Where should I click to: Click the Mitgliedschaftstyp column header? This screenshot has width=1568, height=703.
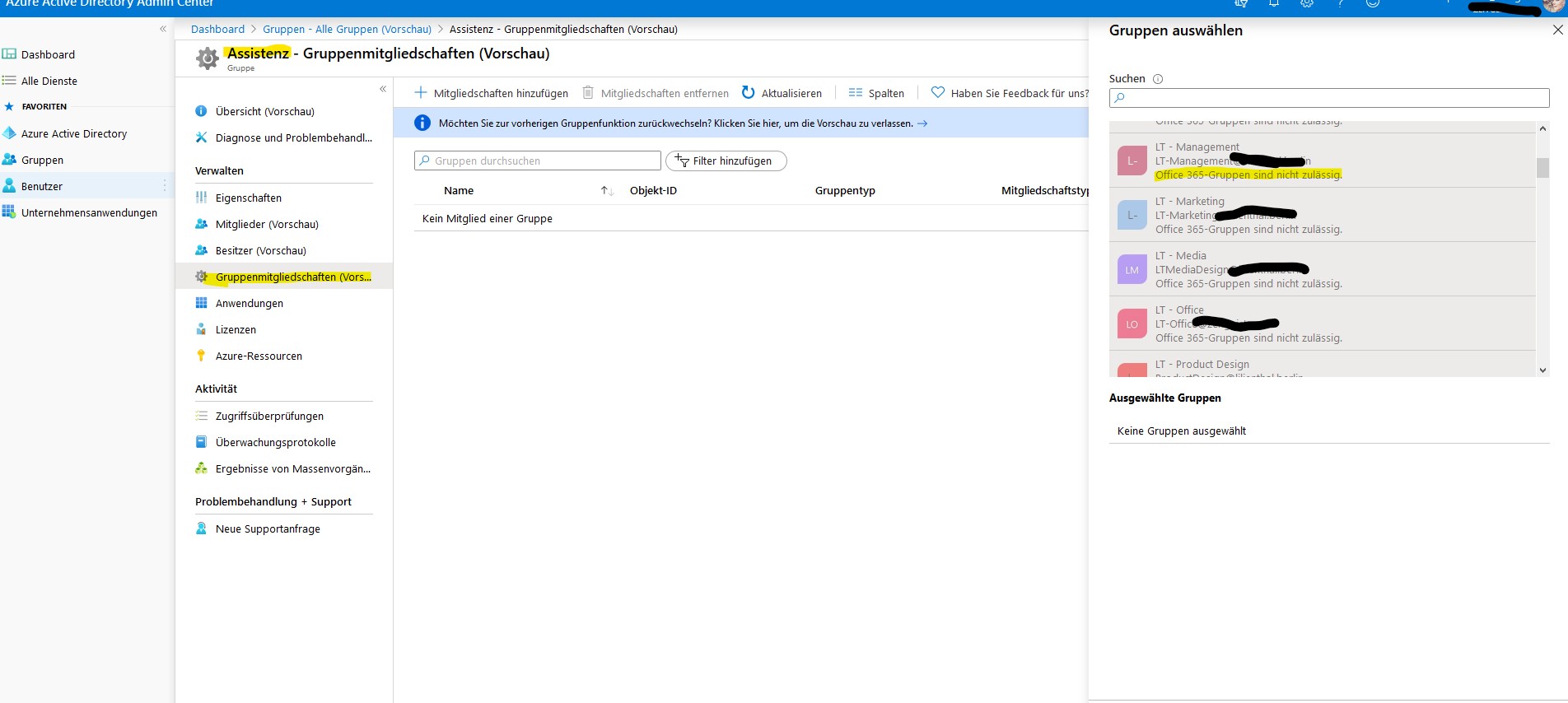coord(1045,190)
